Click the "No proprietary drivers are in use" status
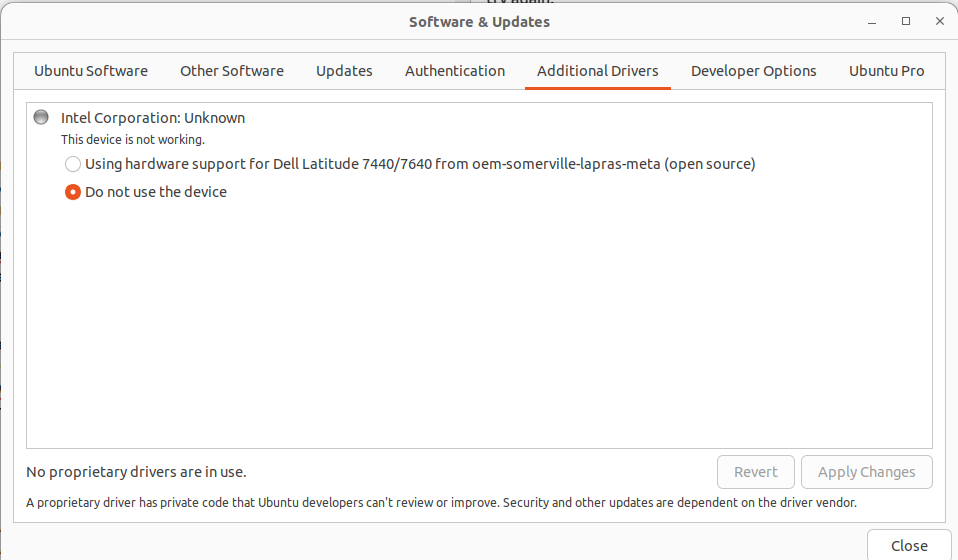The image size is (958, 560). coord(136,472)
